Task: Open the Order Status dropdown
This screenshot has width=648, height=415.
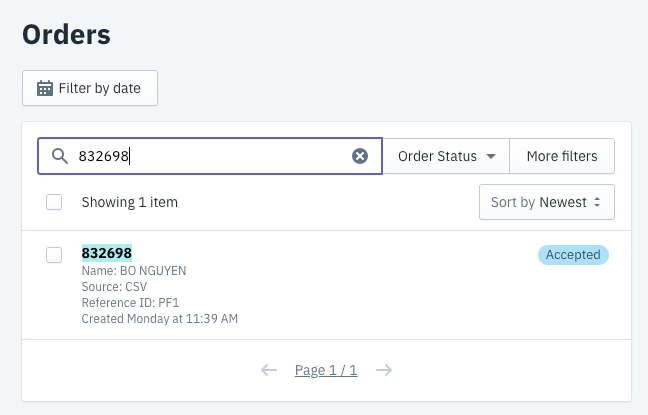Action: (x=446, y=156)
